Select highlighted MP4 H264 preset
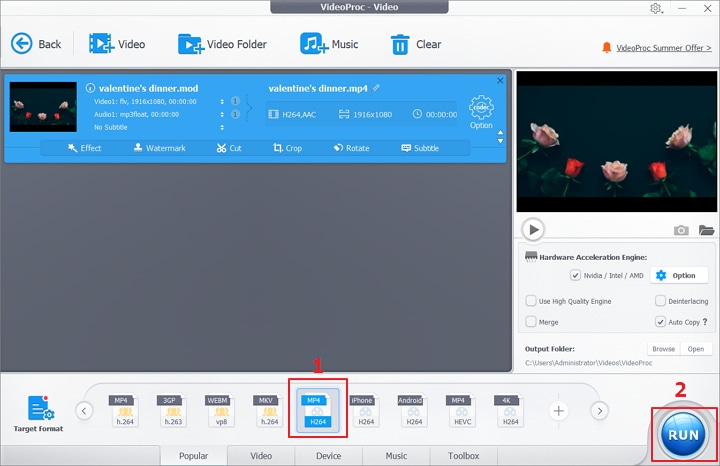The width and height of the screenshot is (720, 466). 318,410
